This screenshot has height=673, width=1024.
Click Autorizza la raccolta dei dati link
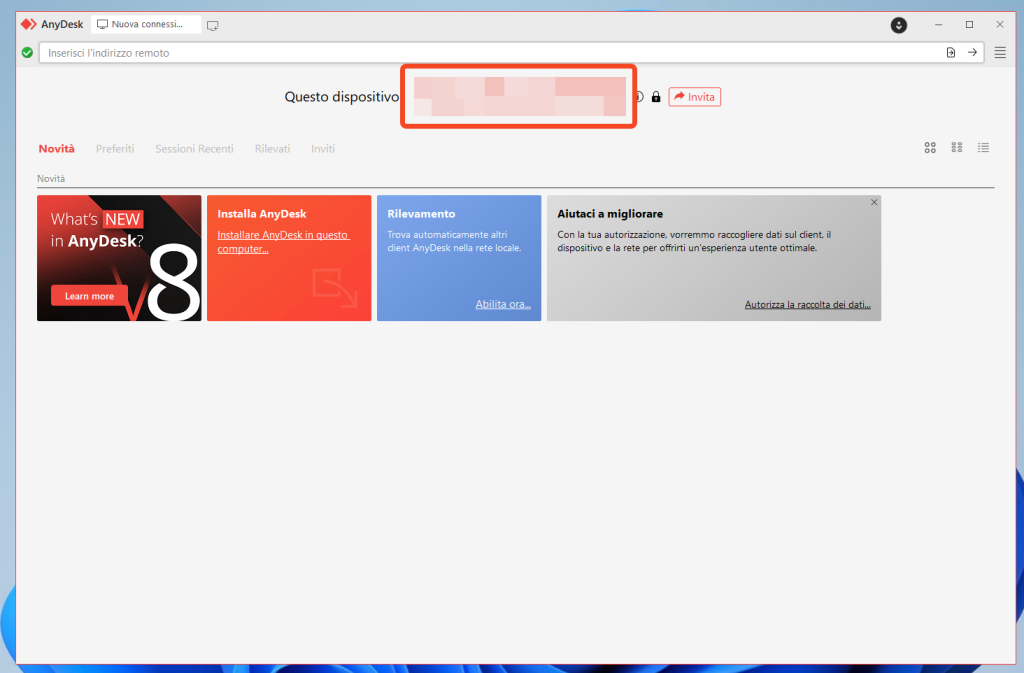coord(807,304)
